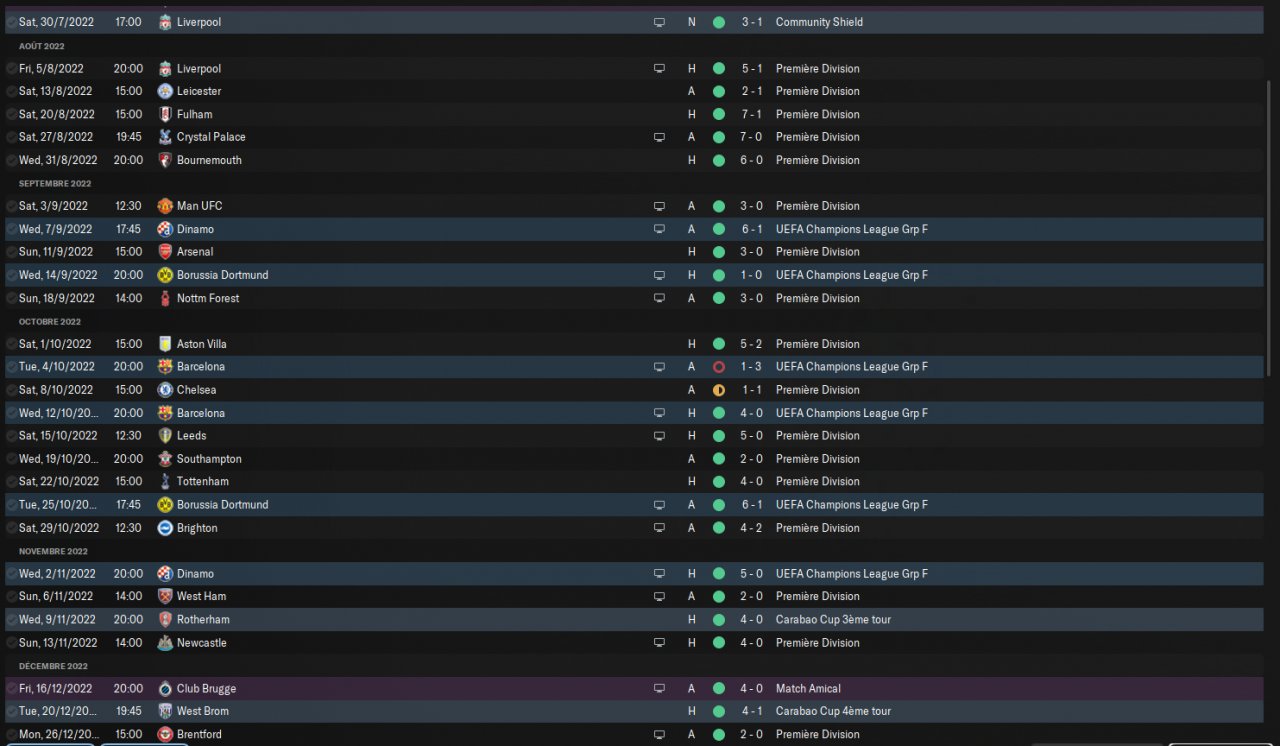Click the Southampton club crest
This screenshot has height=746, width=1280.
(x=165, y=459)
